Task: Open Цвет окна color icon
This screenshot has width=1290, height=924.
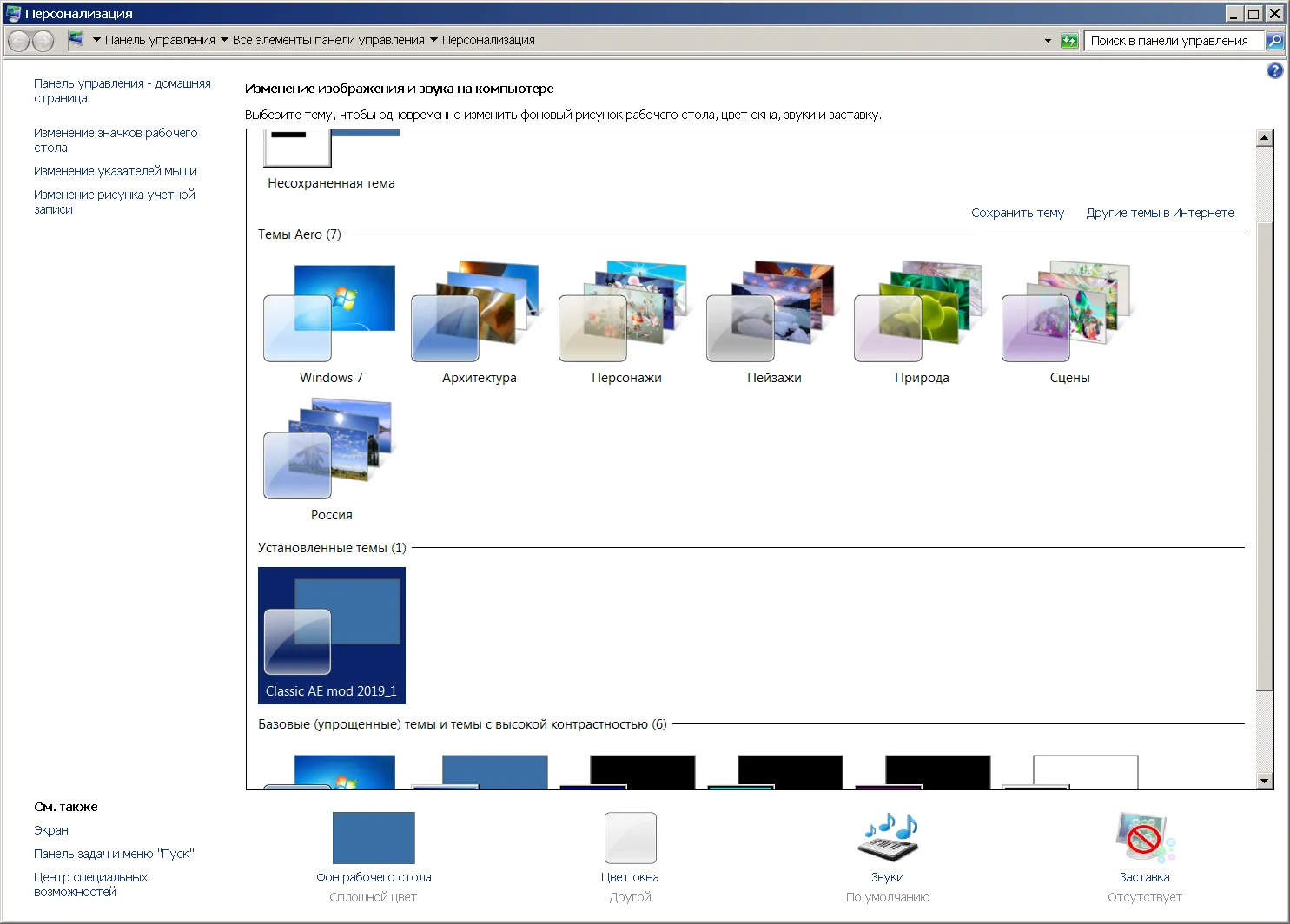Action: coord(631,838)
